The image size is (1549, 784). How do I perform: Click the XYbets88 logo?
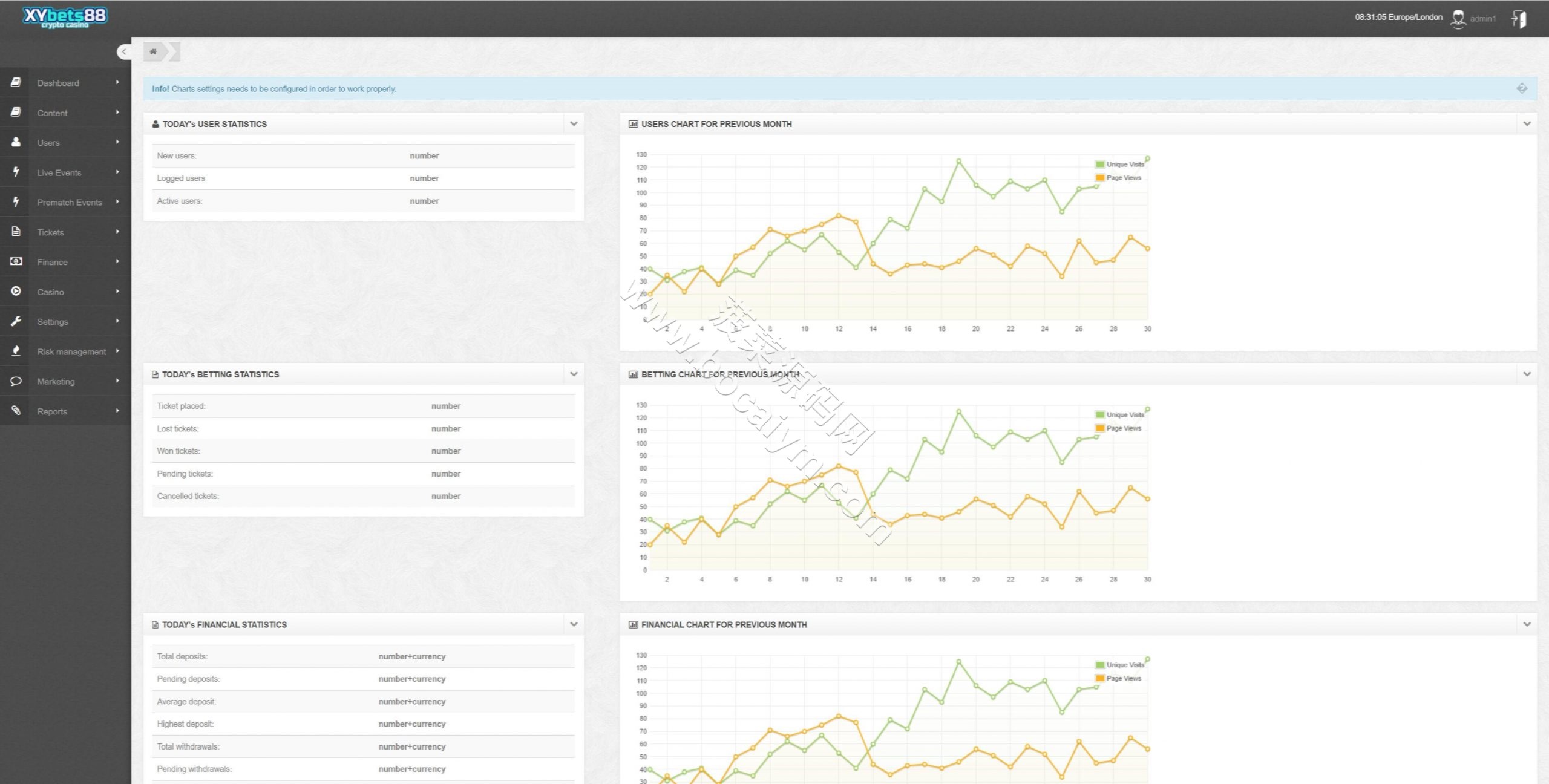(x=65, y=17)
